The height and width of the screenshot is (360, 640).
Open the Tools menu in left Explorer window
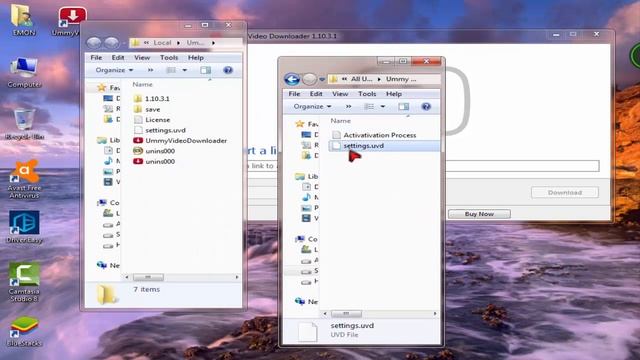(169, 58)
